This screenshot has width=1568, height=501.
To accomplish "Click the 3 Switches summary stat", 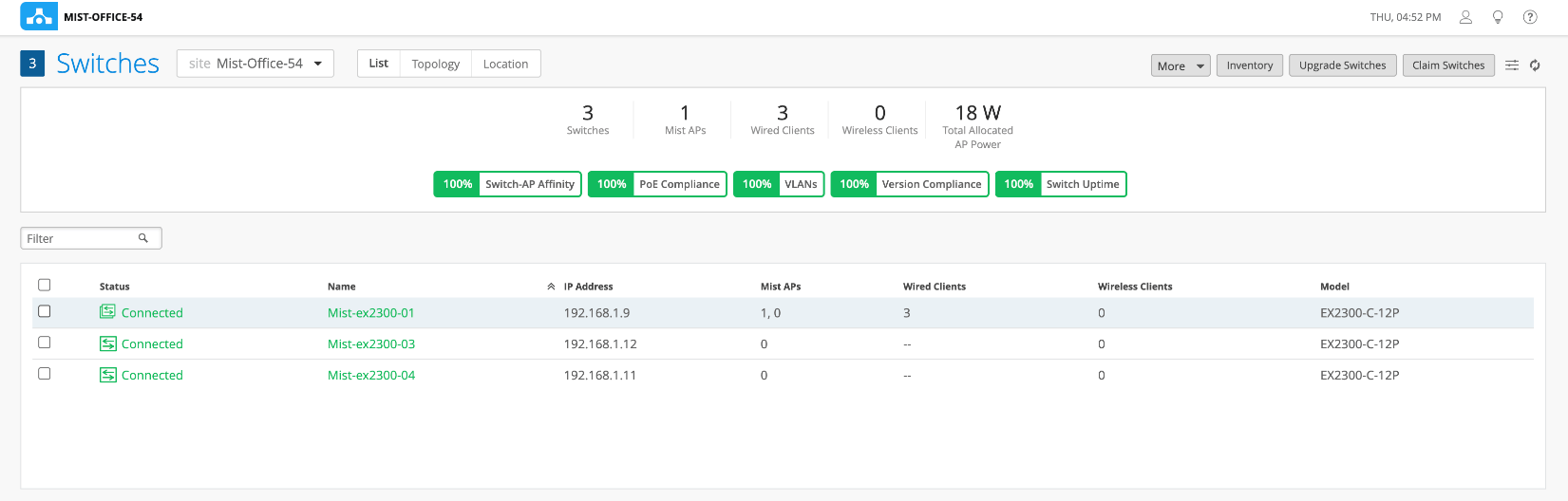I will (x=588, y=120).
